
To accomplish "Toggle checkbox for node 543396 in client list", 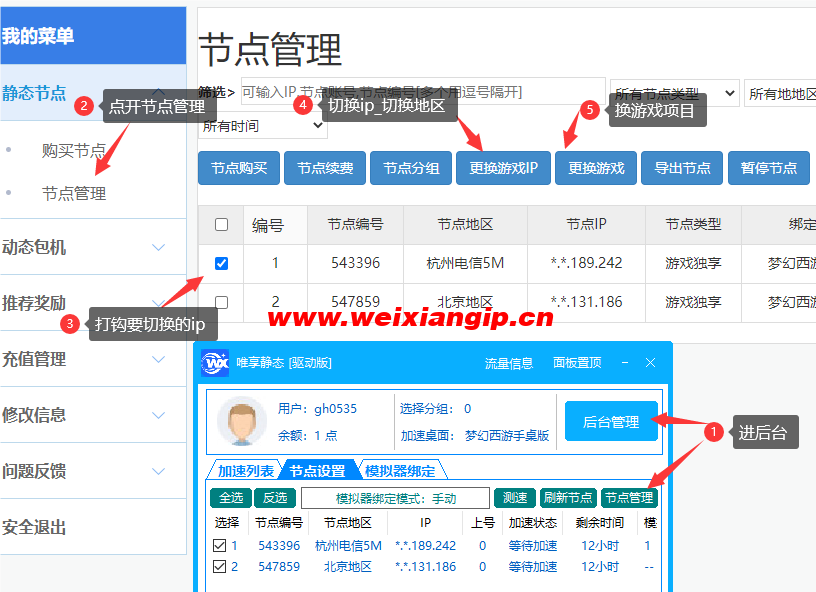I will click(219, 546).
